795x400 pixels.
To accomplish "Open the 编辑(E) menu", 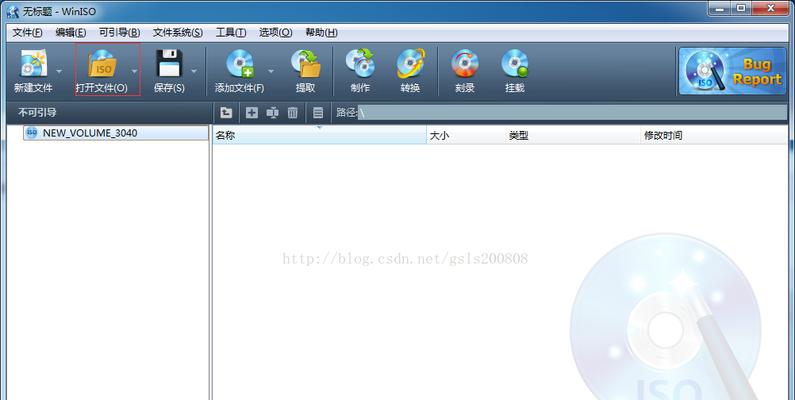I will [x=70, y=32].
